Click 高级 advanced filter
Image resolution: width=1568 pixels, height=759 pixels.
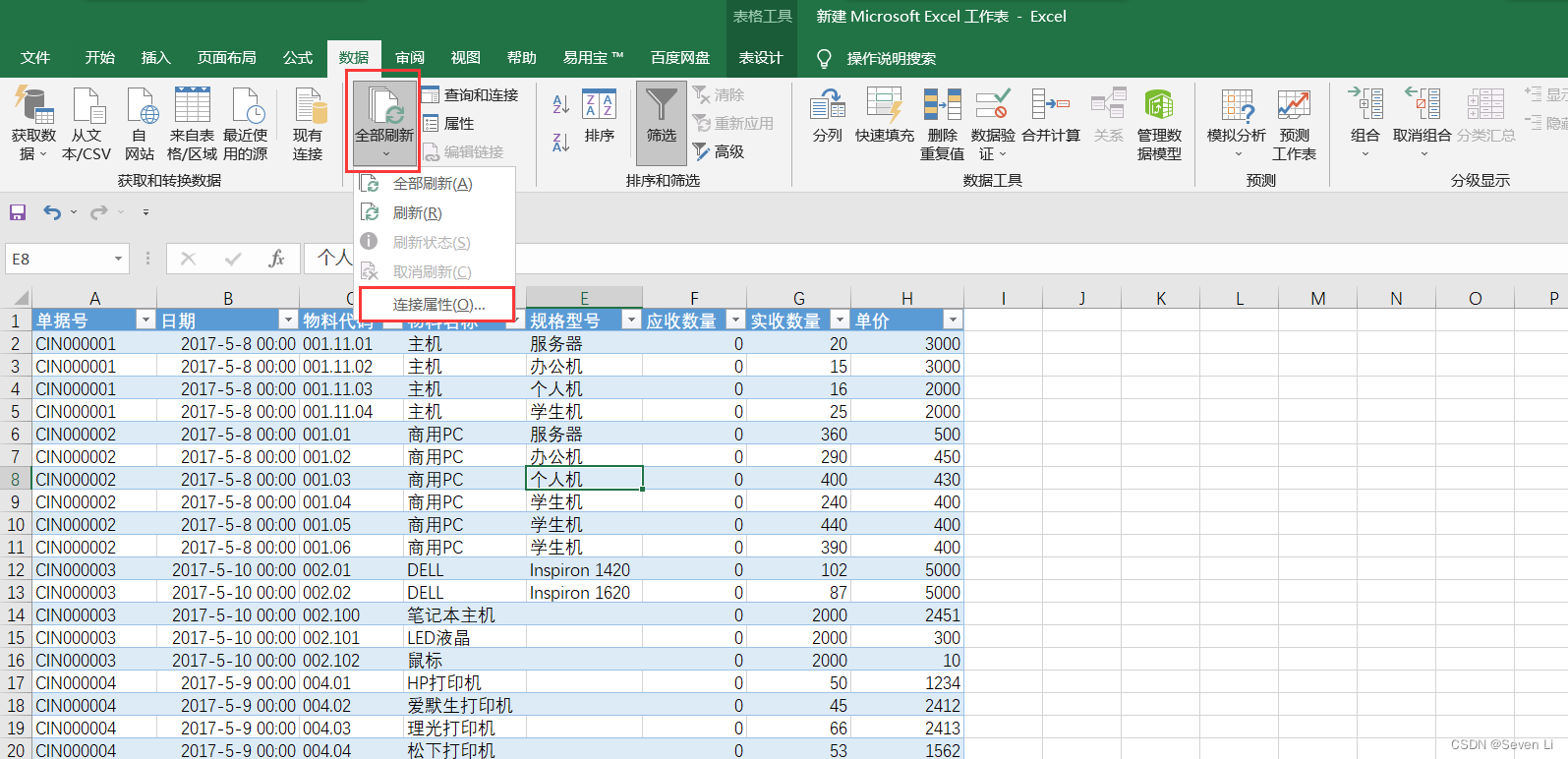tap(719, 152)
